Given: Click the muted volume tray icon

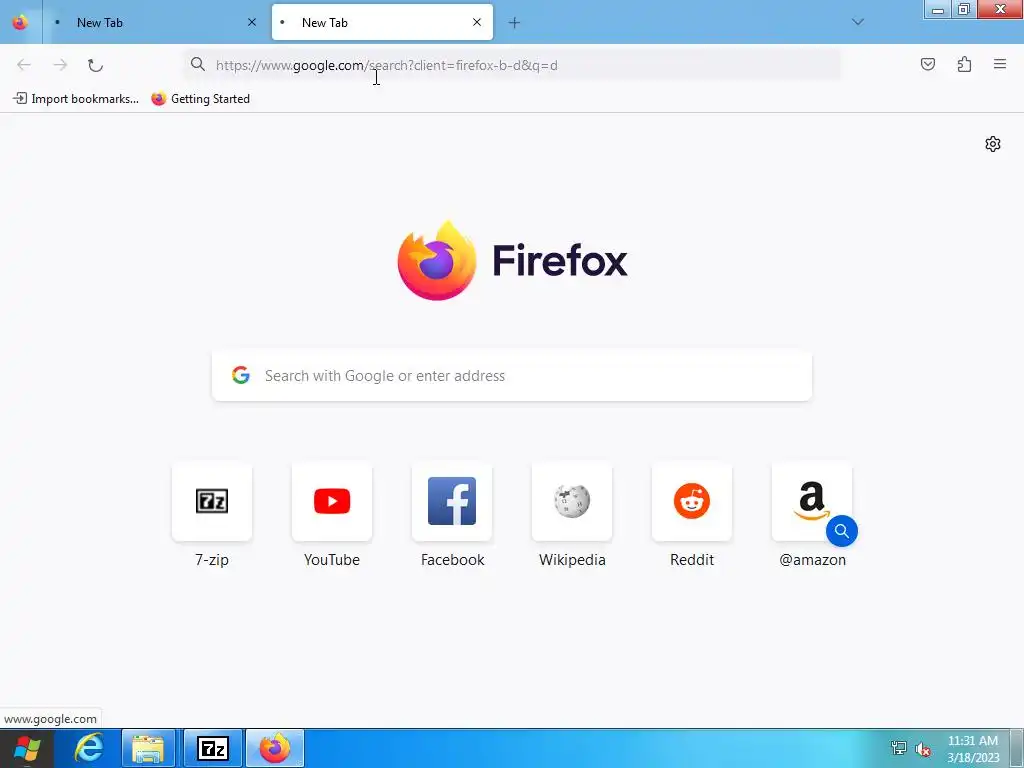Looking at the screenshot, I should 923,748.
